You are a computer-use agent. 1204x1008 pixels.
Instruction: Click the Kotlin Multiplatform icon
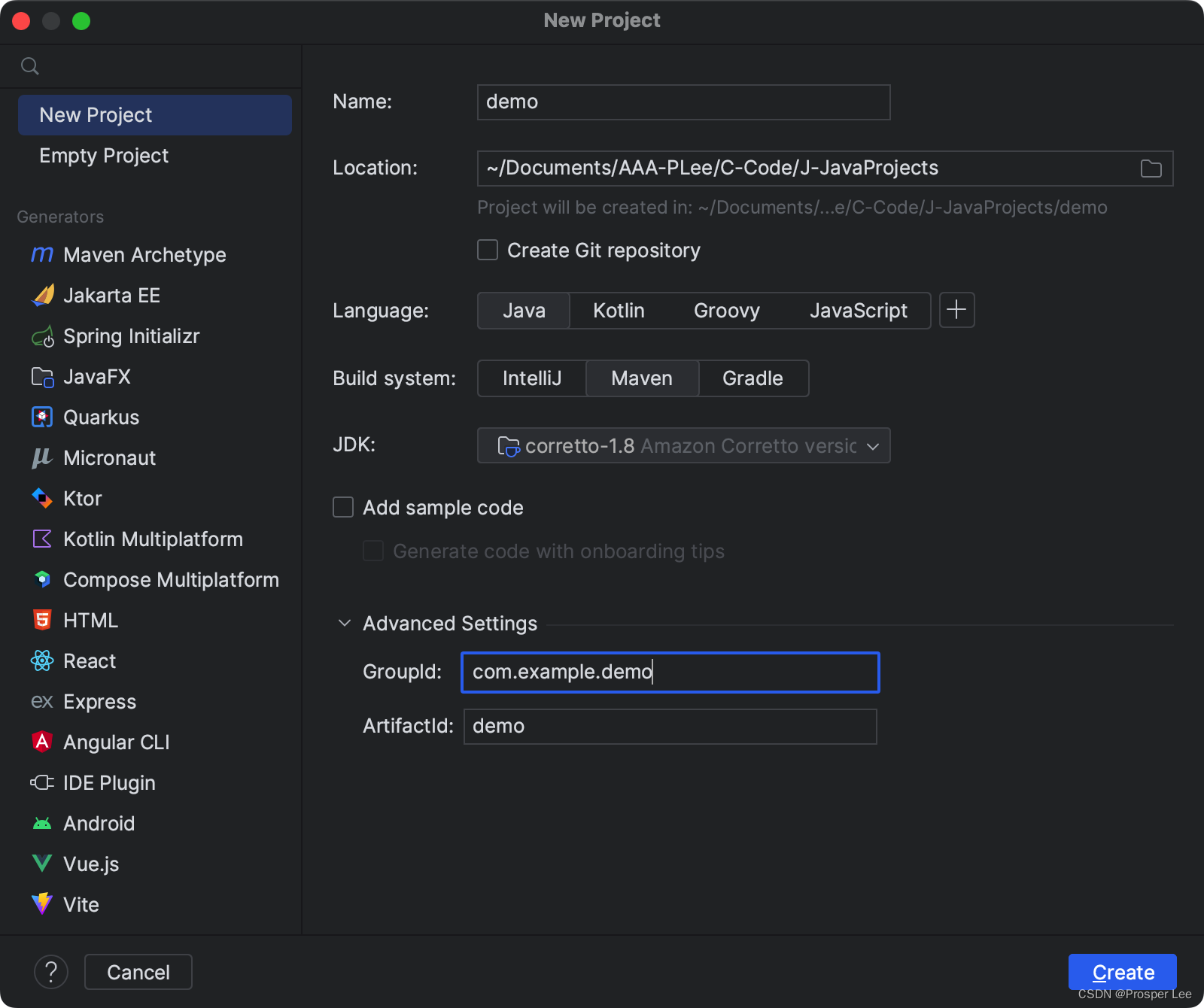(42, 539)
